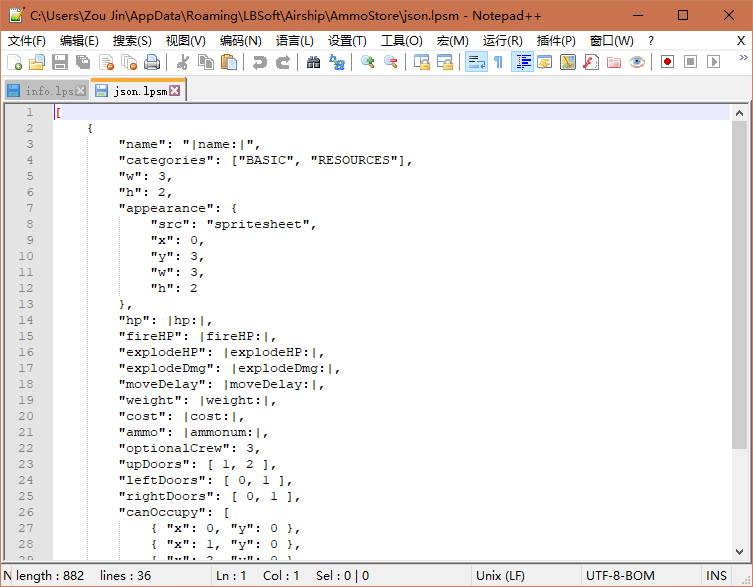Show the document map panel
The image size is (753, 587).
(x=568, y=62)
